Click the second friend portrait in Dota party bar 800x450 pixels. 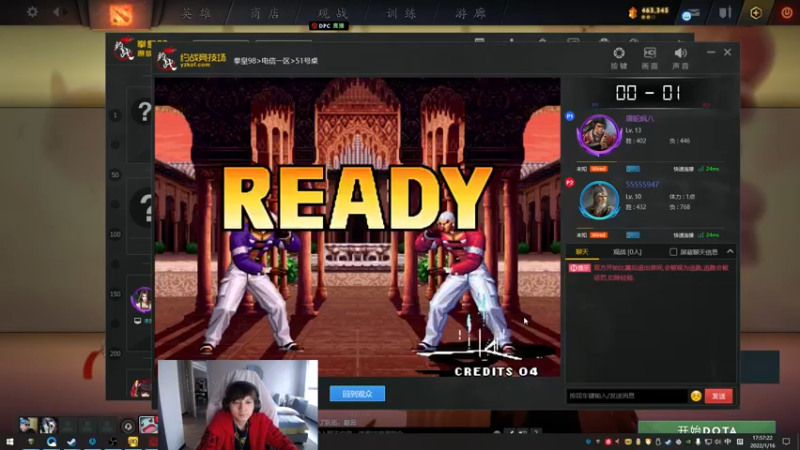pyautogui.click(x=48, y=424)
